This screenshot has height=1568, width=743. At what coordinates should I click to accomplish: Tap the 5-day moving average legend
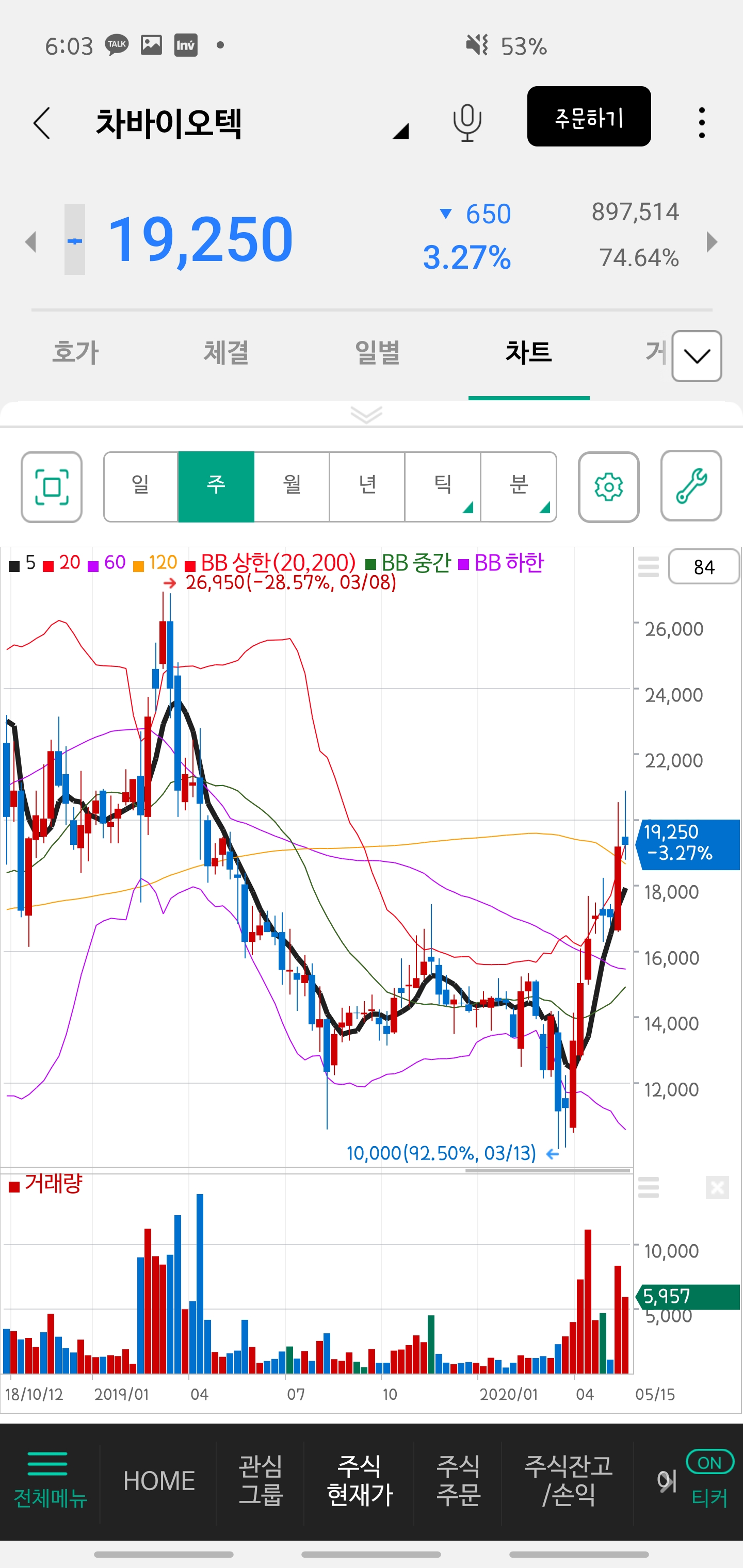click(x=23, y=564)
